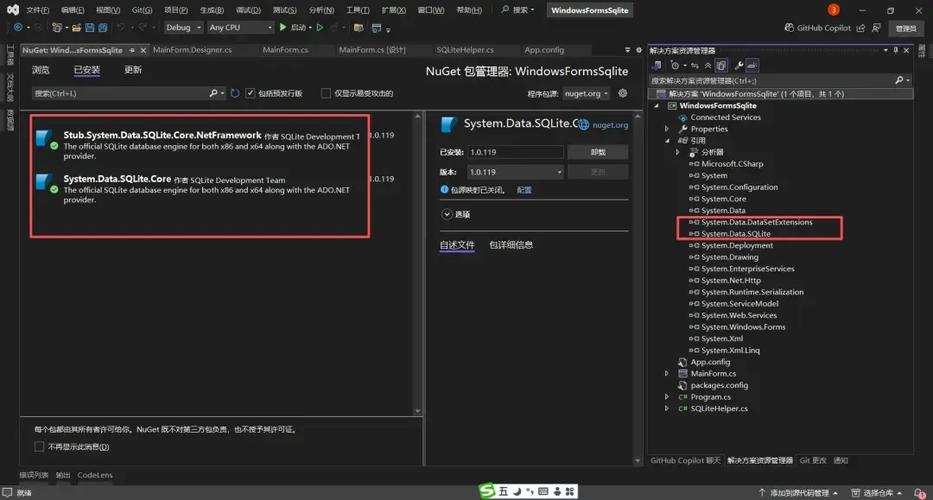Click the Sogou input method S icon
Viewport: 933px width, 500px height.
(487, 491)
